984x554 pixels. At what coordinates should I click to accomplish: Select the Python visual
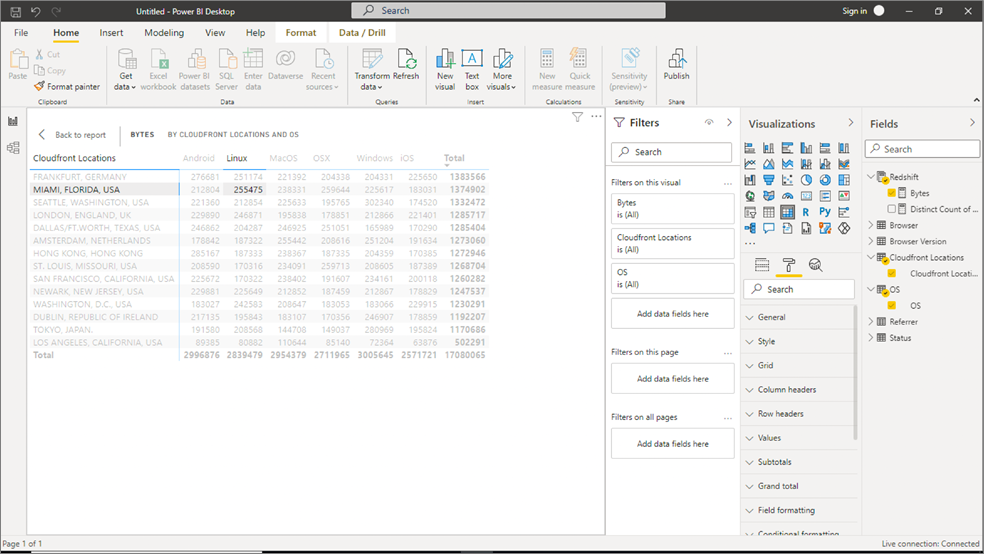tap(825, 212)
